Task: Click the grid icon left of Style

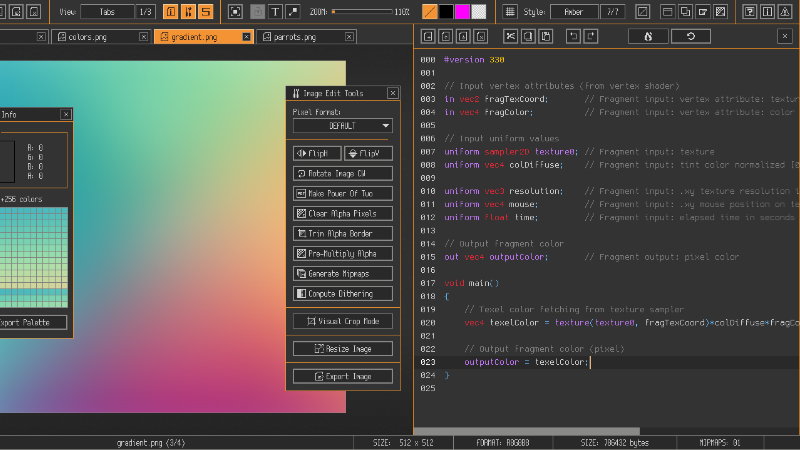Action: tap(510, 12)
